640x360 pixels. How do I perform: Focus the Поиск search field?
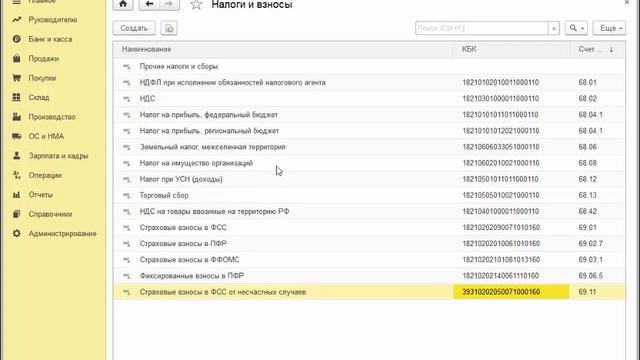click(x=482, y=28)
